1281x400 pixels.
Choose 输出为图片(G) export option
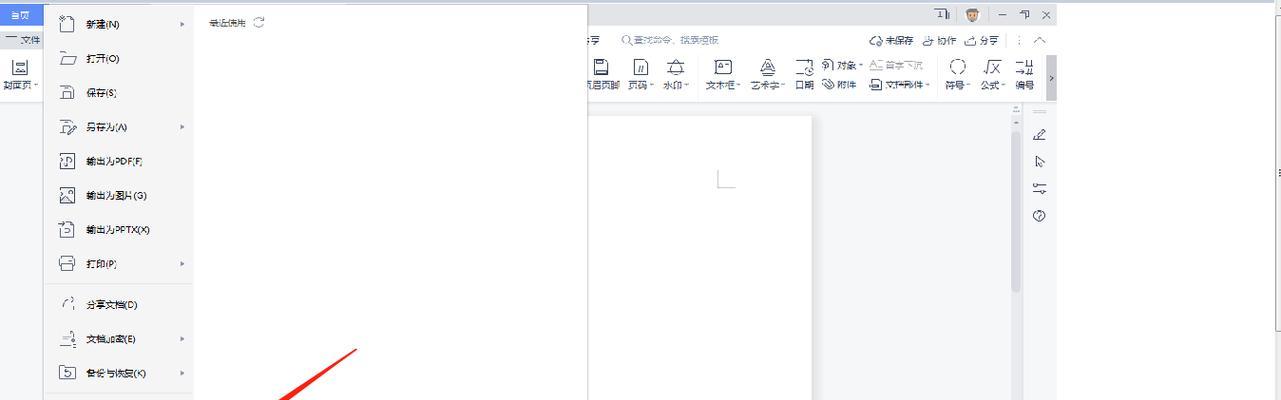coord(118,195)
